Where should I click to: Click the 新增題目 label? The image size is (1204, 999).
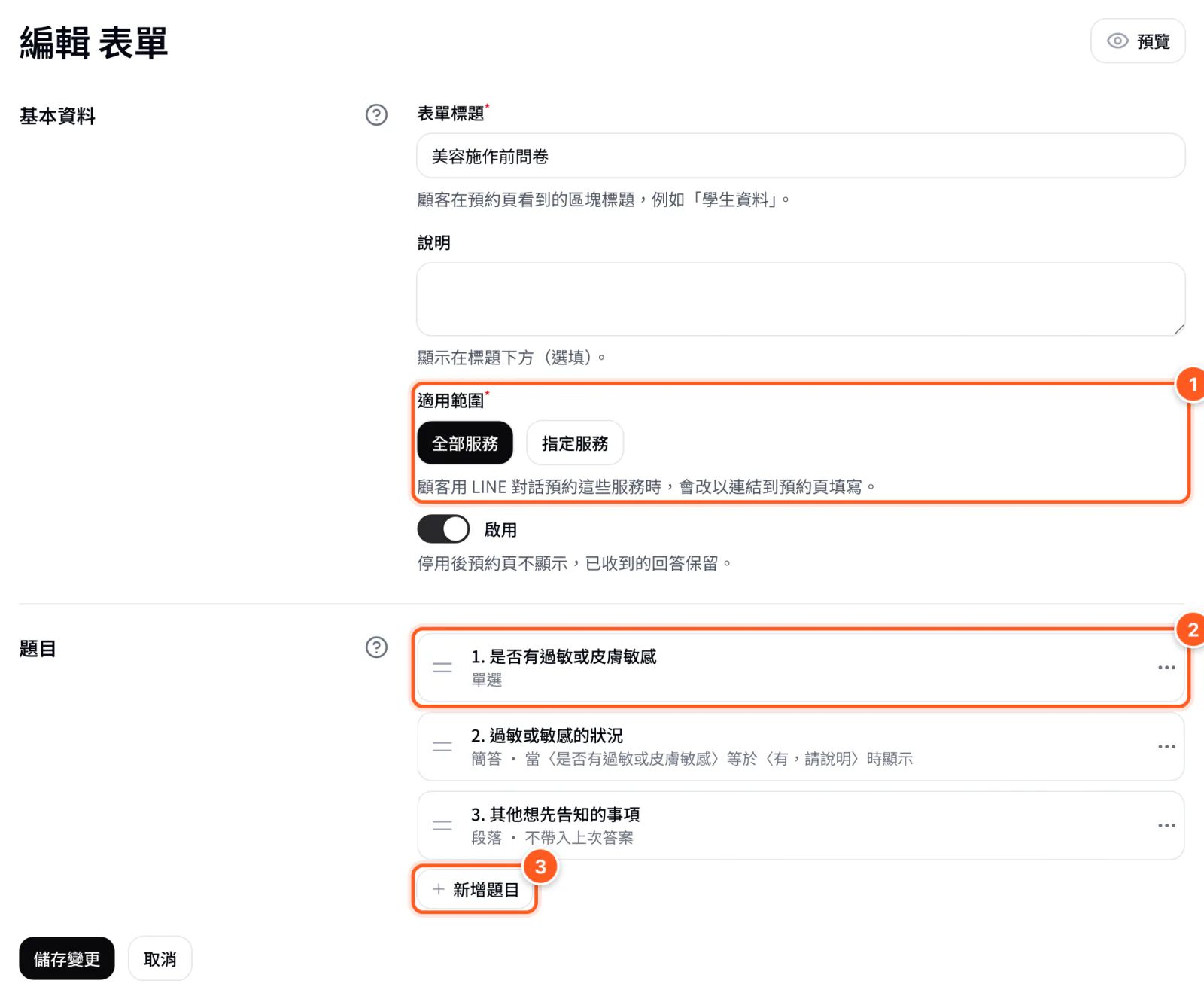pos(486,890)
